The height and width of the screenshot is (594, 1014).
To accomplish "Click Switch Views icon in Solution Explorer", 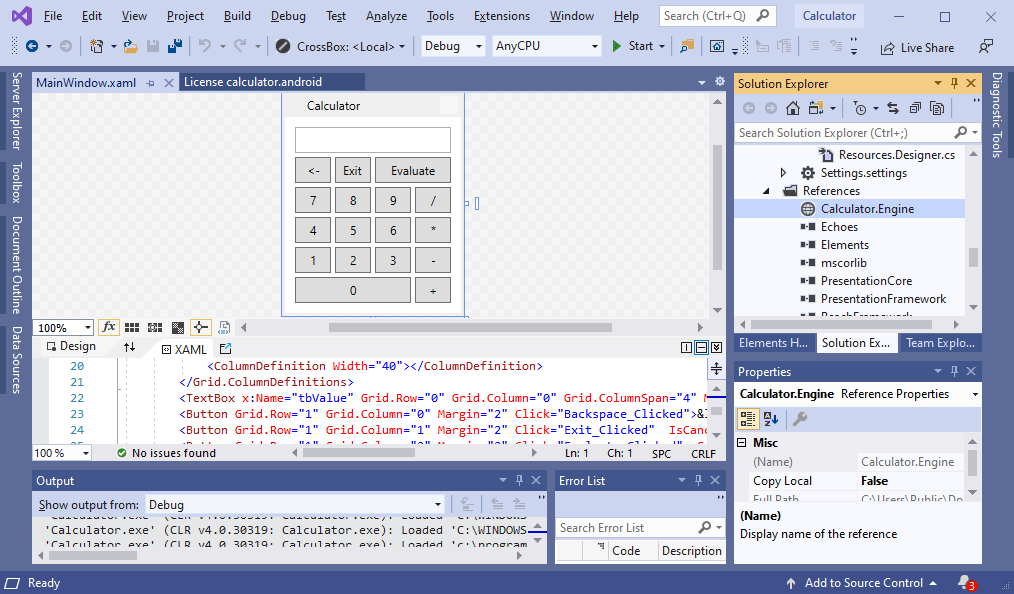I will click(x=816, y=108).
